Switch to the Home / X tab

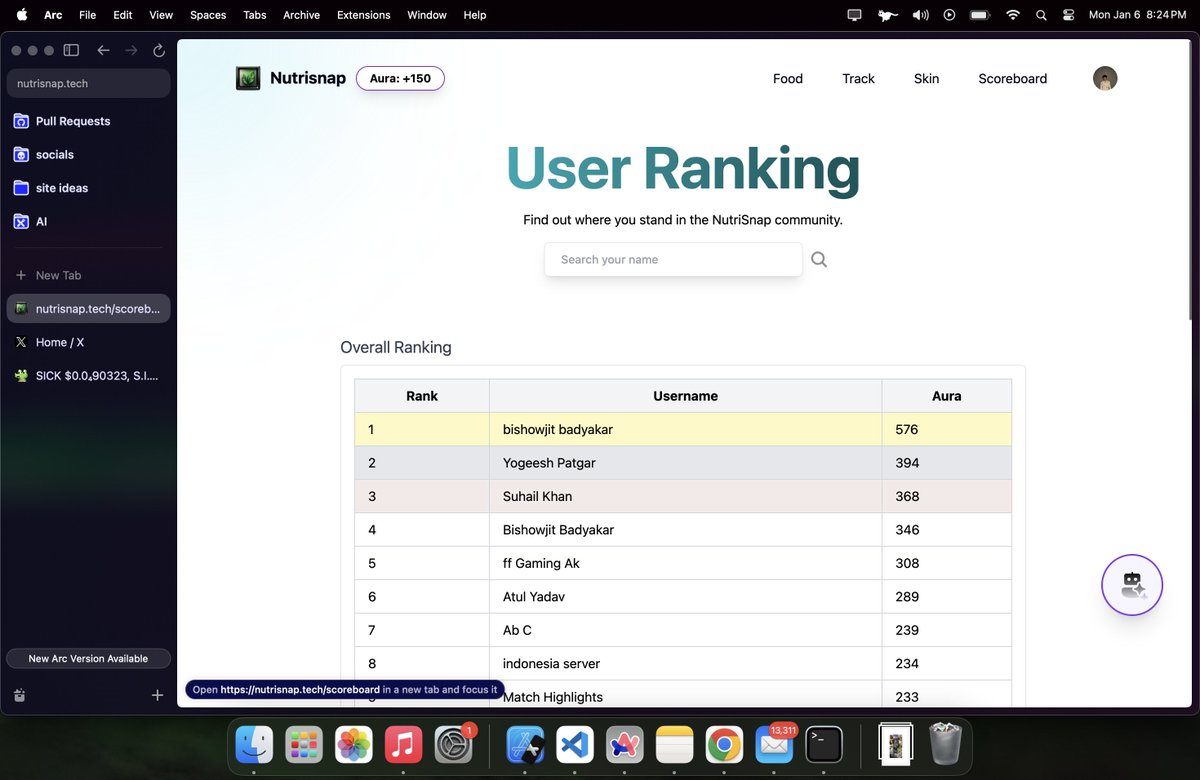coord(88,342)
